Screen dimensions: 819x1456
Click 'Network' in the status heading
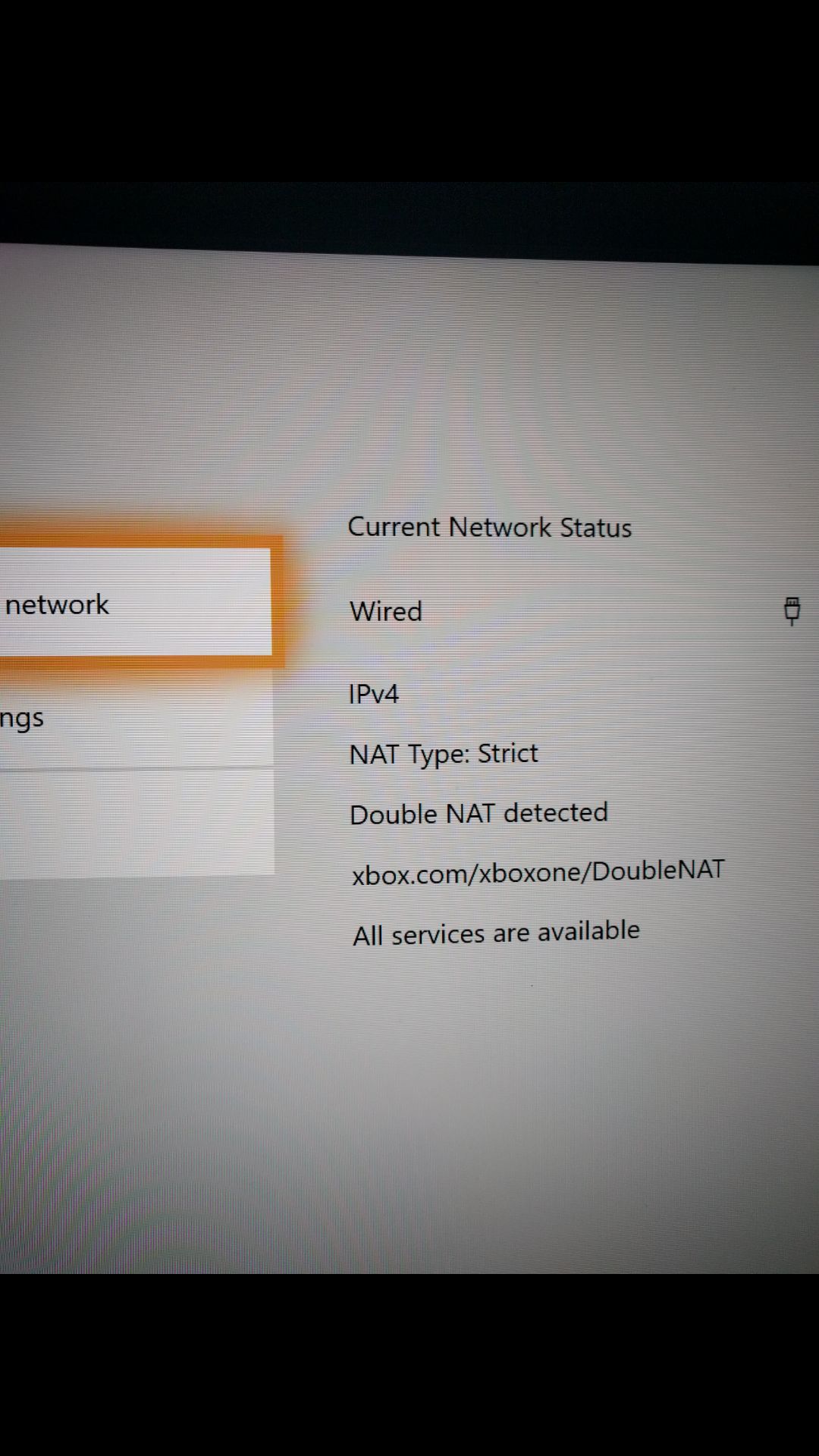point(500,527)
